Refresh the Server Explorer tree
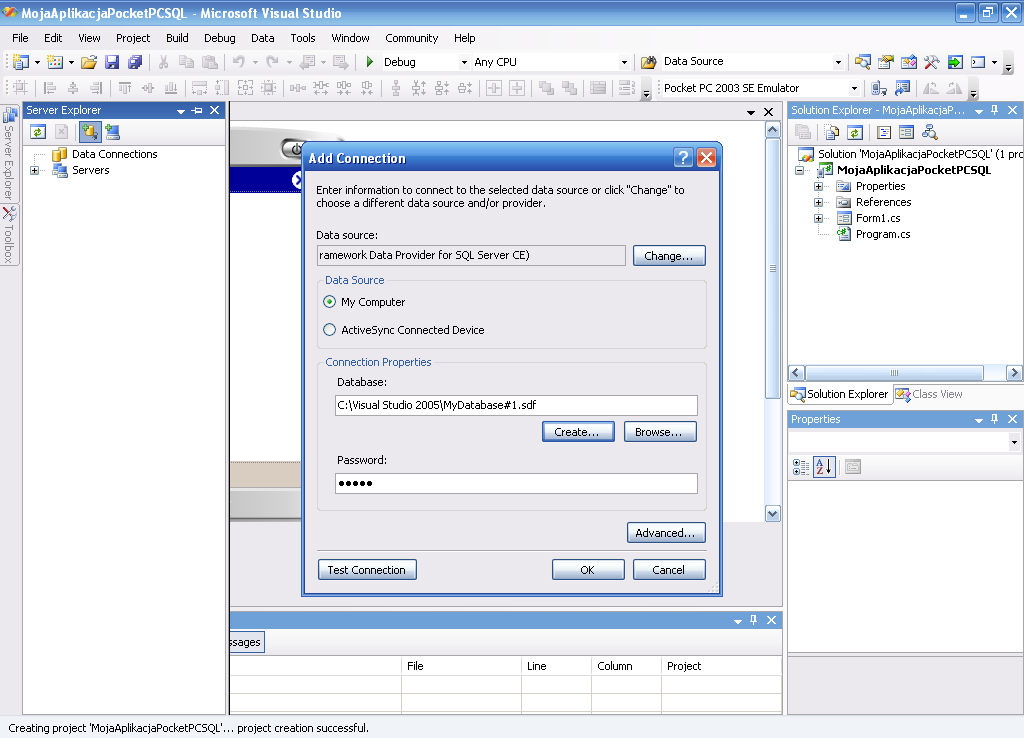Viewport: 1024px width, 738px height. point(38,132)
